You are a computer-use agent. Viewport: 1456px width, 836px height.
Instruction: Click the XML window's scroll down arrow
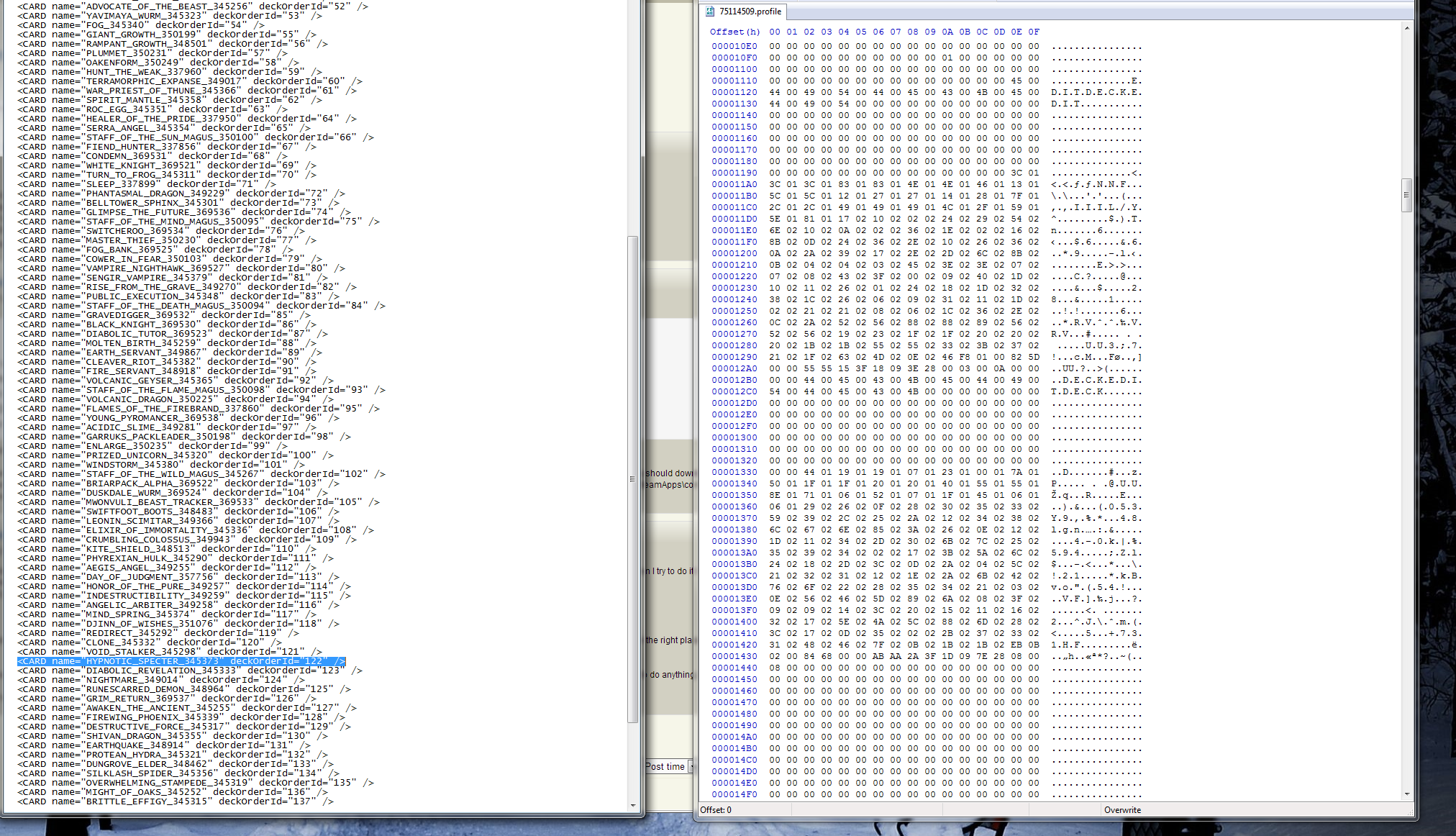633,805
